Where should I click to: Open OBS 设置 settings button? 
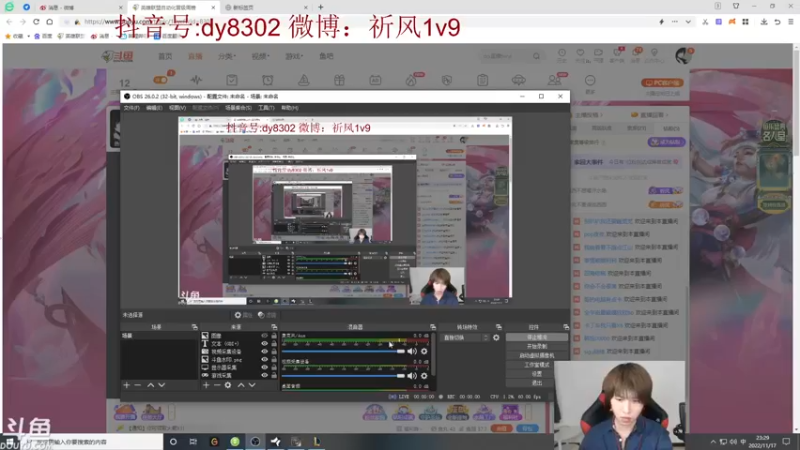click(x=537, y=374)
